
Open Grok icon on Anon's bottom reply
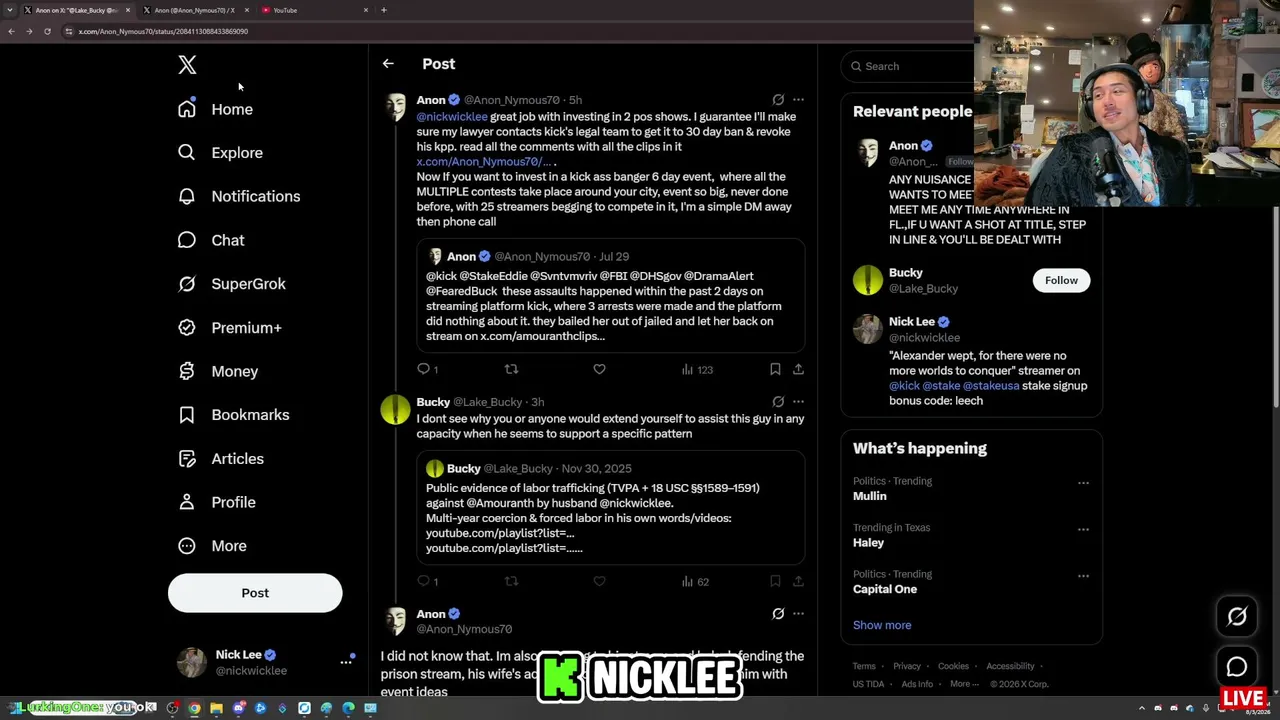click(x=778, y=614)
